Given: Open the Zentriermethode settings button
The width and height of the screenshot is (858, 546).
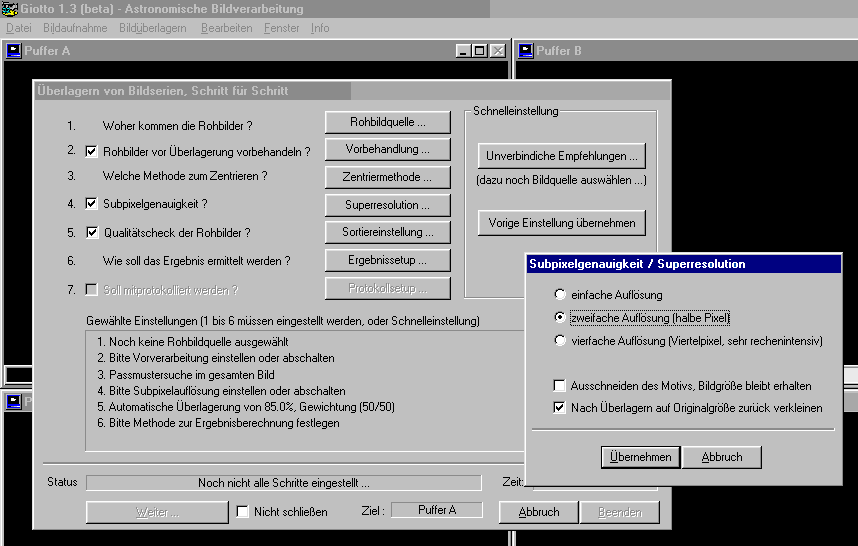Looking at the screenshot, I should 387,177.
